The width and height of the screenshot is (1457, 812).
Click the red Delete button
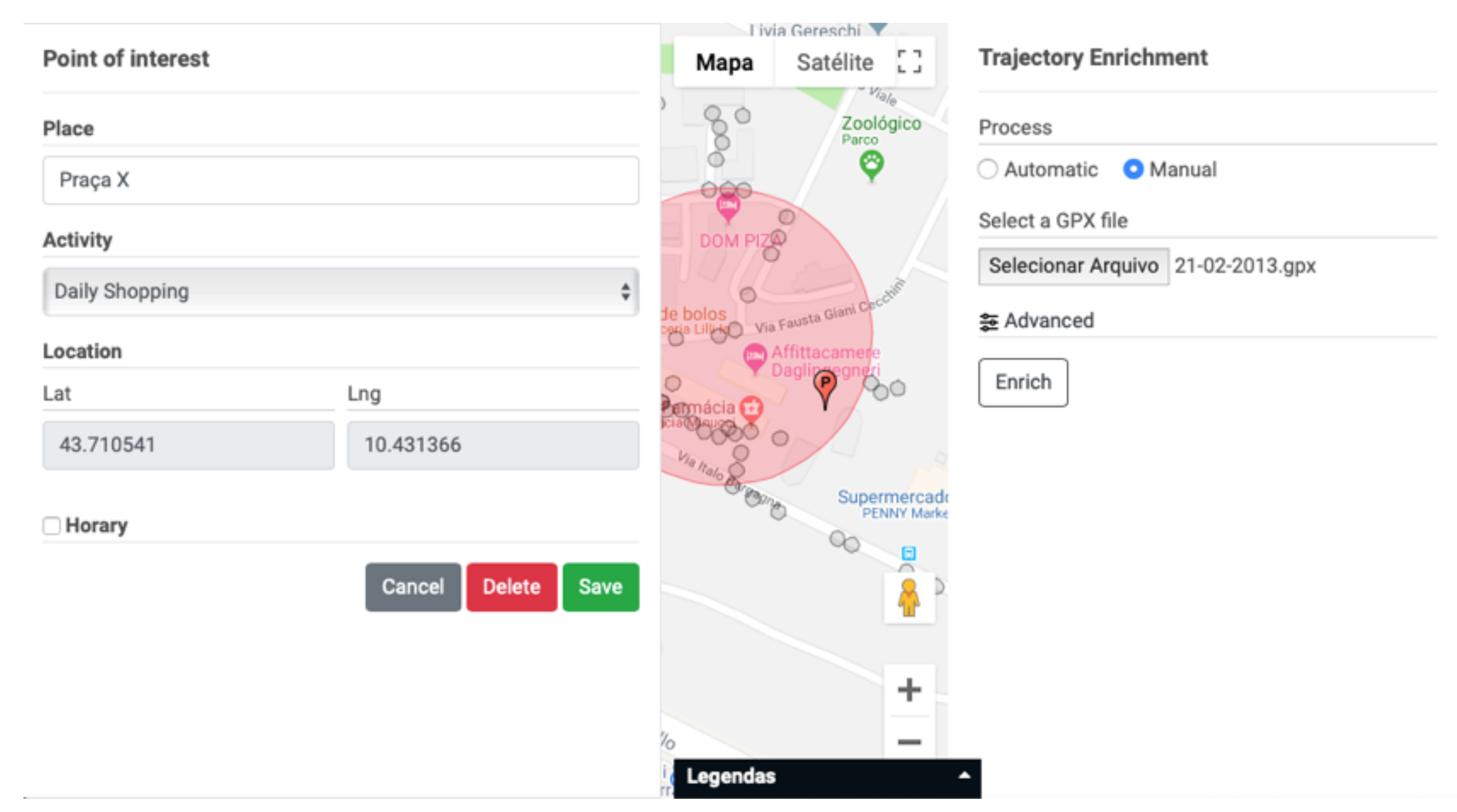(511, 587)
